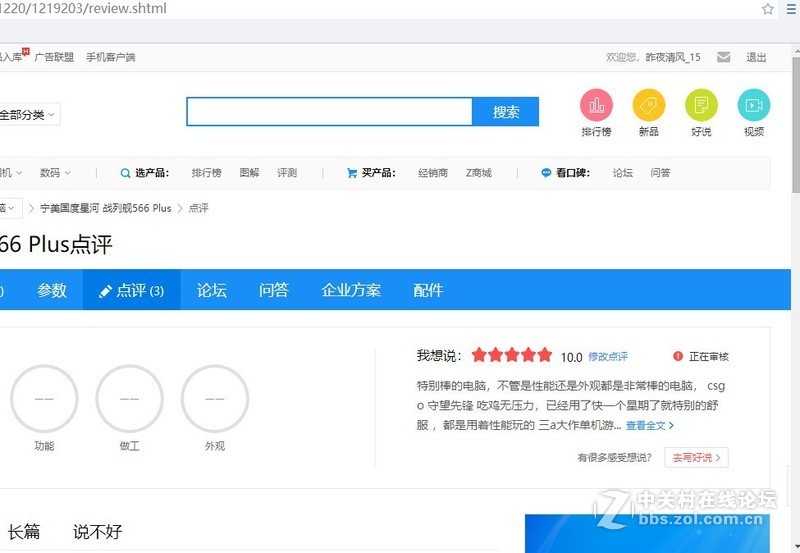Open the 好说 green note icon
Viewport: 800px width, 553px height.
click(702, 105)
